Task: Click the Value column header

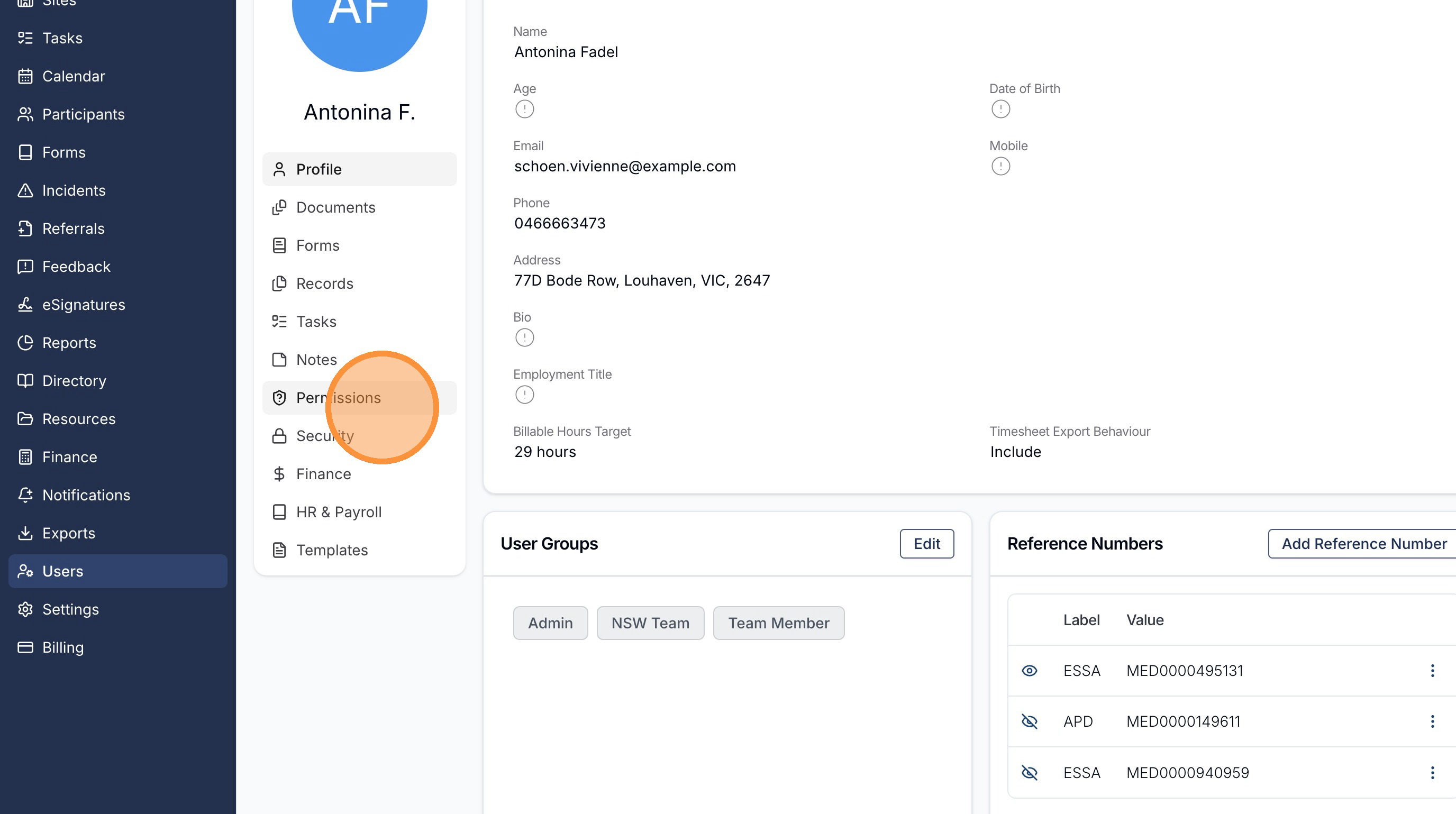Action: (x=1145, y=620)
